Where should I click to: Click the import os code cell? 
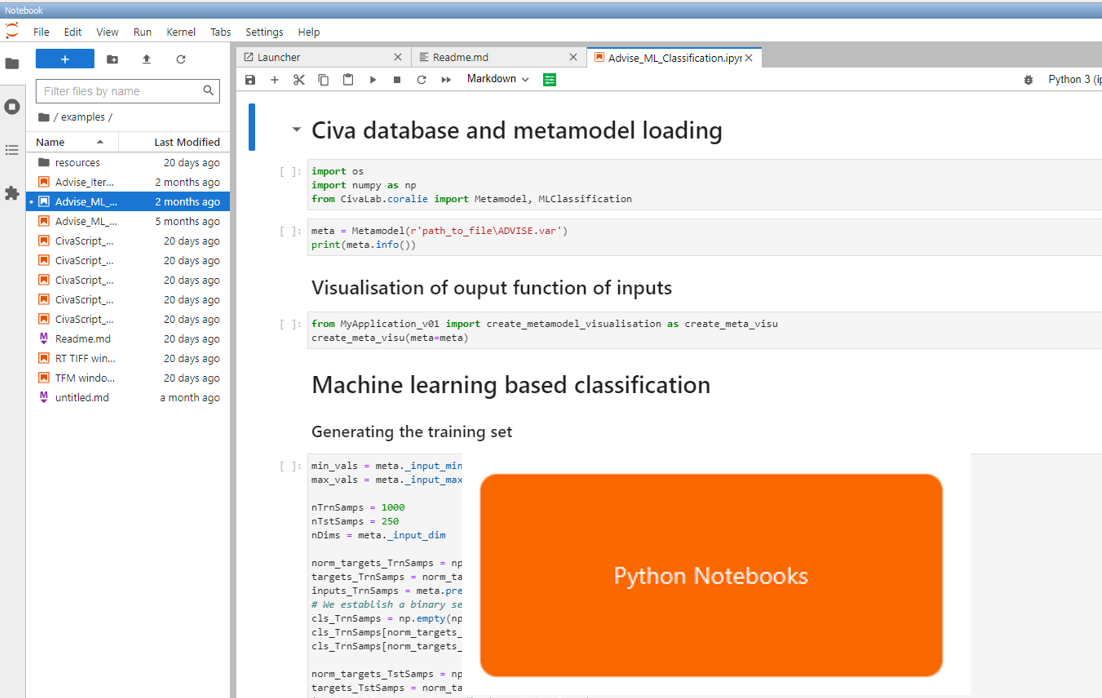[704, 185]
